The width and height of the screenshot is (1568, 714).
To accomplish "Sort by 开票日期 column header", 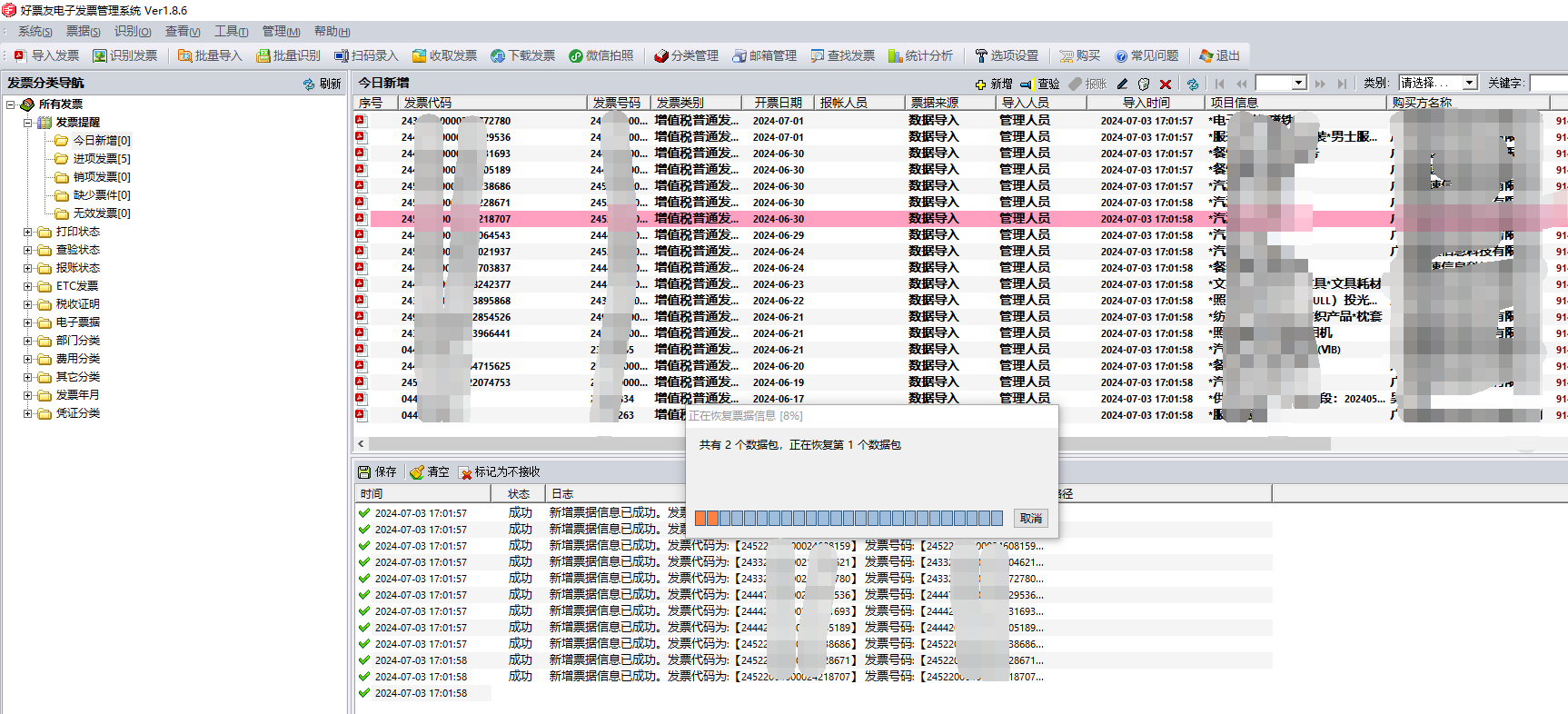I will pos(779,103).
